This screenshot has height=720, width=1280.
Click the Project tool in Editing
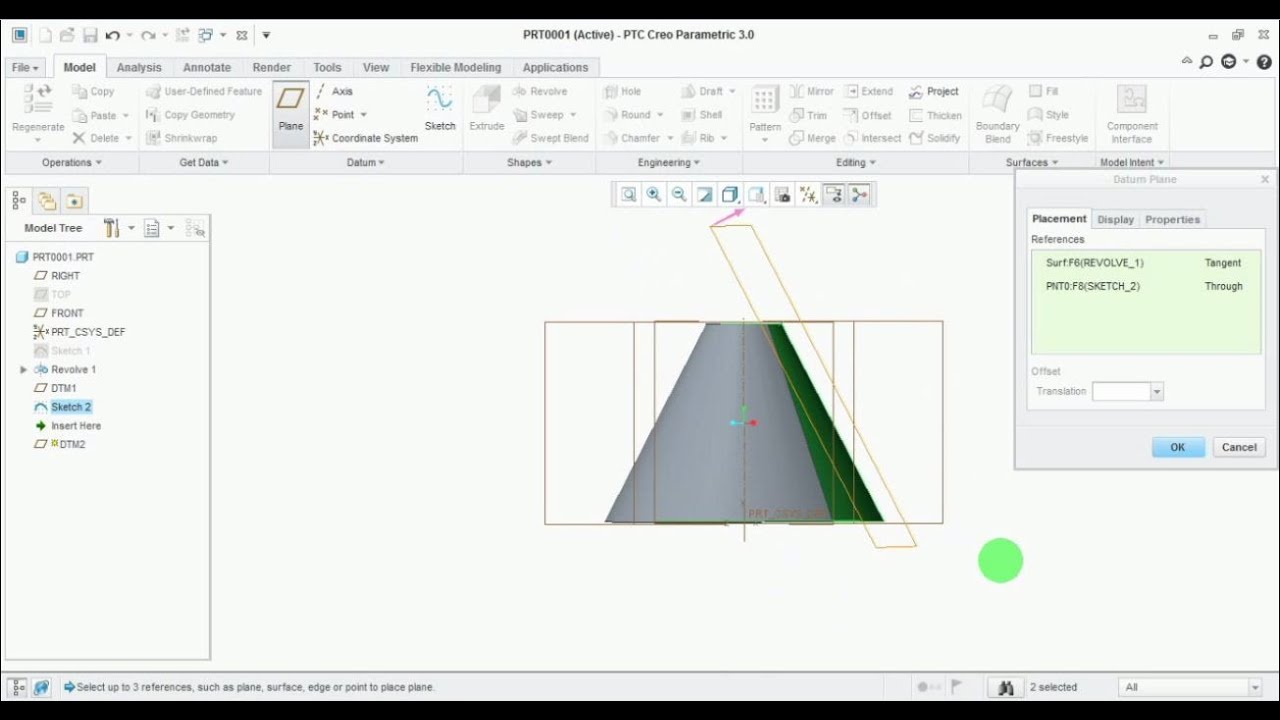934,91
